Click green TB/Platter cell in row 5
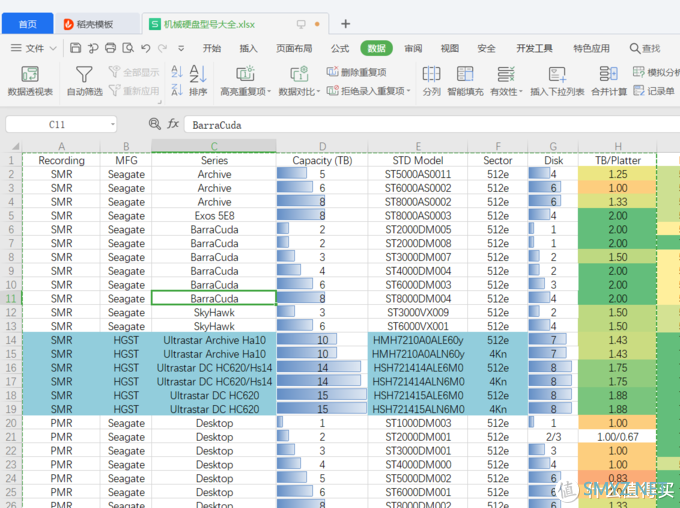 click(x=618, y=216)
